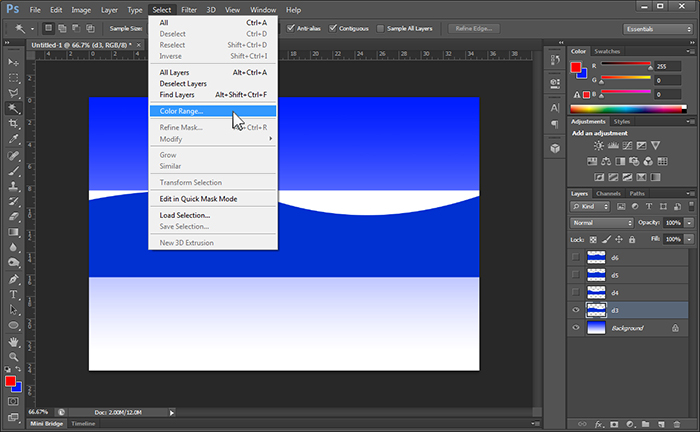The width and height of the screenshot is (700, 432).
Task: Select the Move tool
Action: click(x=14, y=62)
